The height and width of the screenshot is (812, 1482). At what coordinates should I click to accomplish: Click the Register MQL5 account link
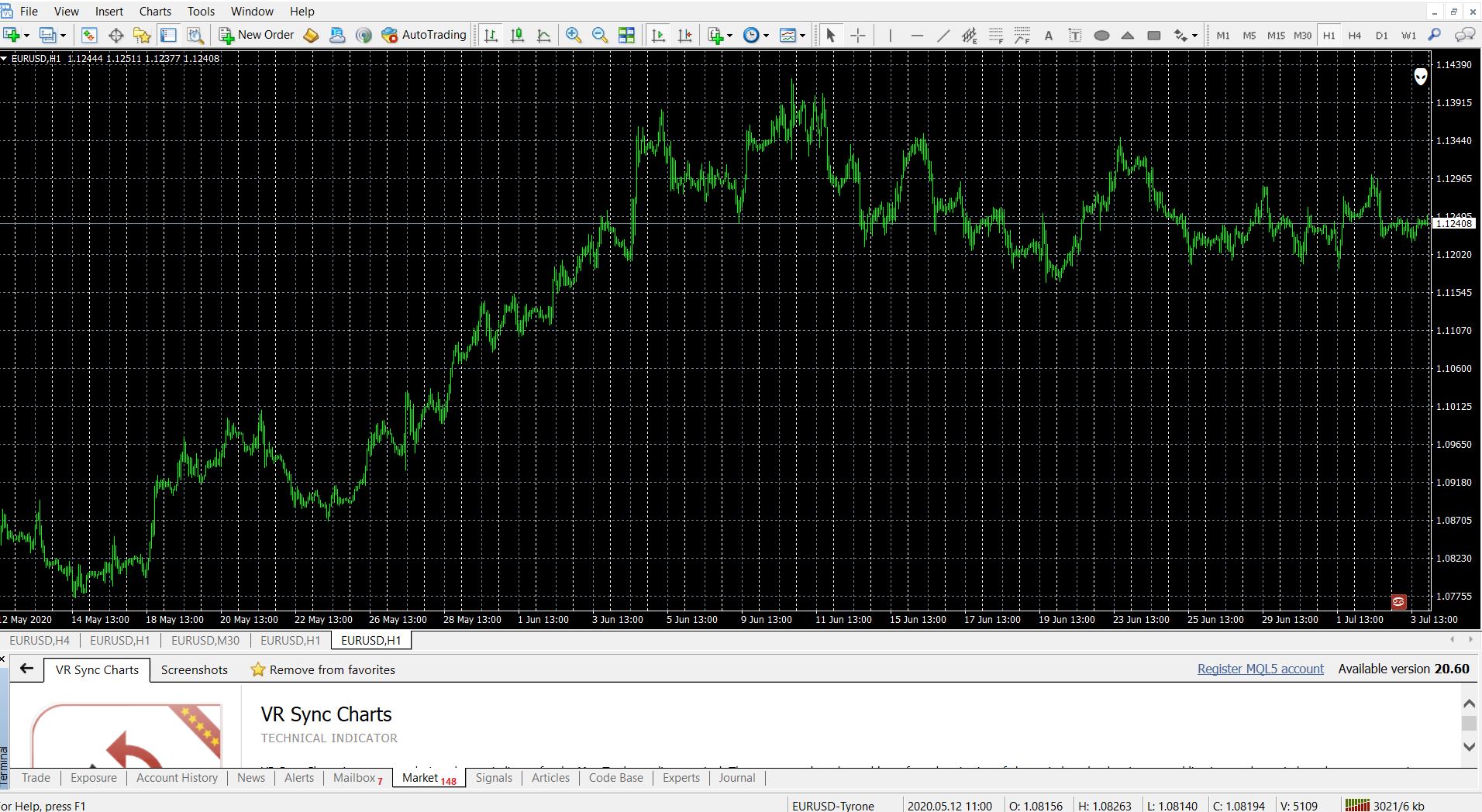[1260, 669]
